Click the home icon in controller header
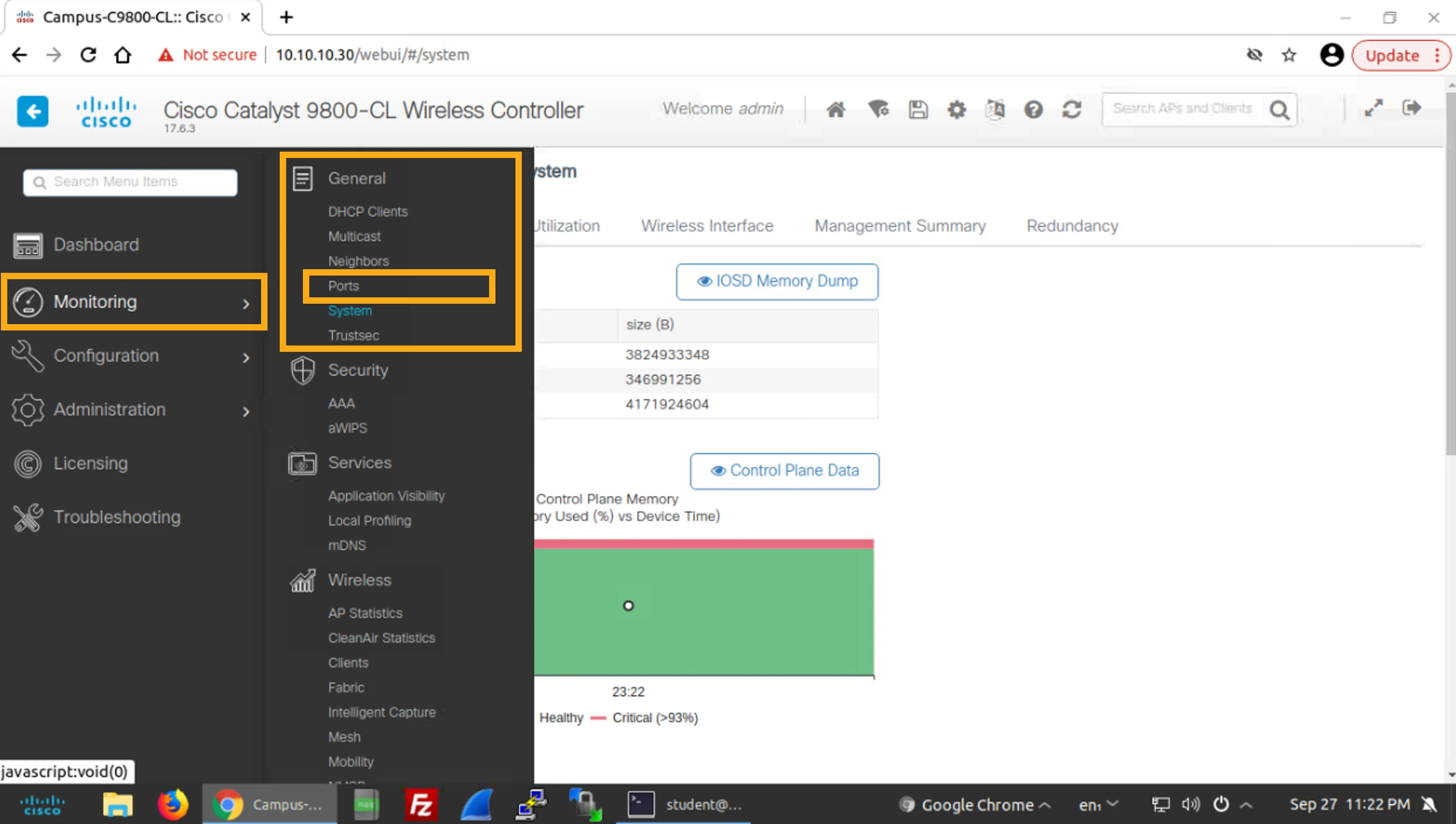The image size is (1456, 824). [836, 109]
